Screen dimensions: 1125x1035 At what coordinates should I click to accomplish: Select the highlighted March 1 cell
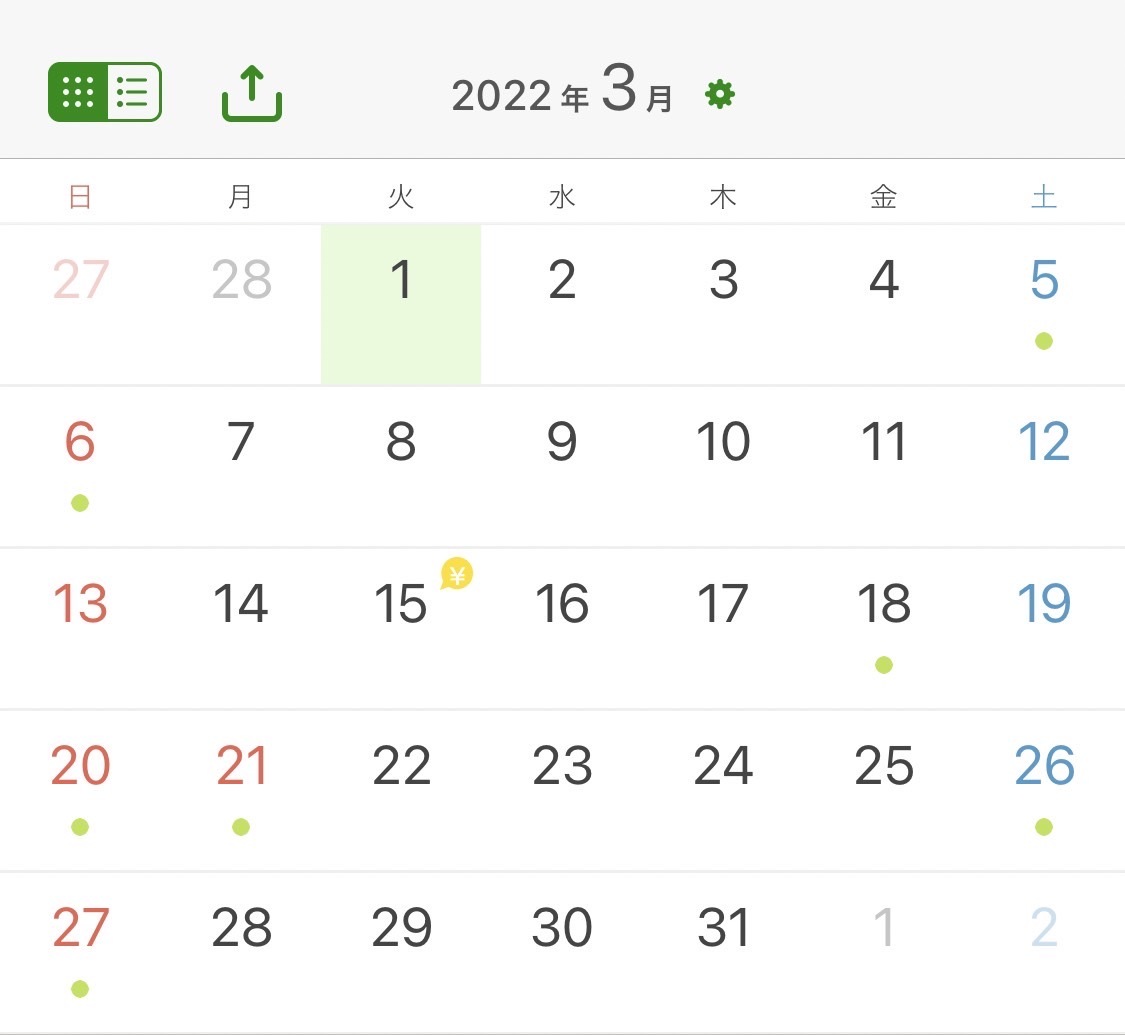click(401, 303)
